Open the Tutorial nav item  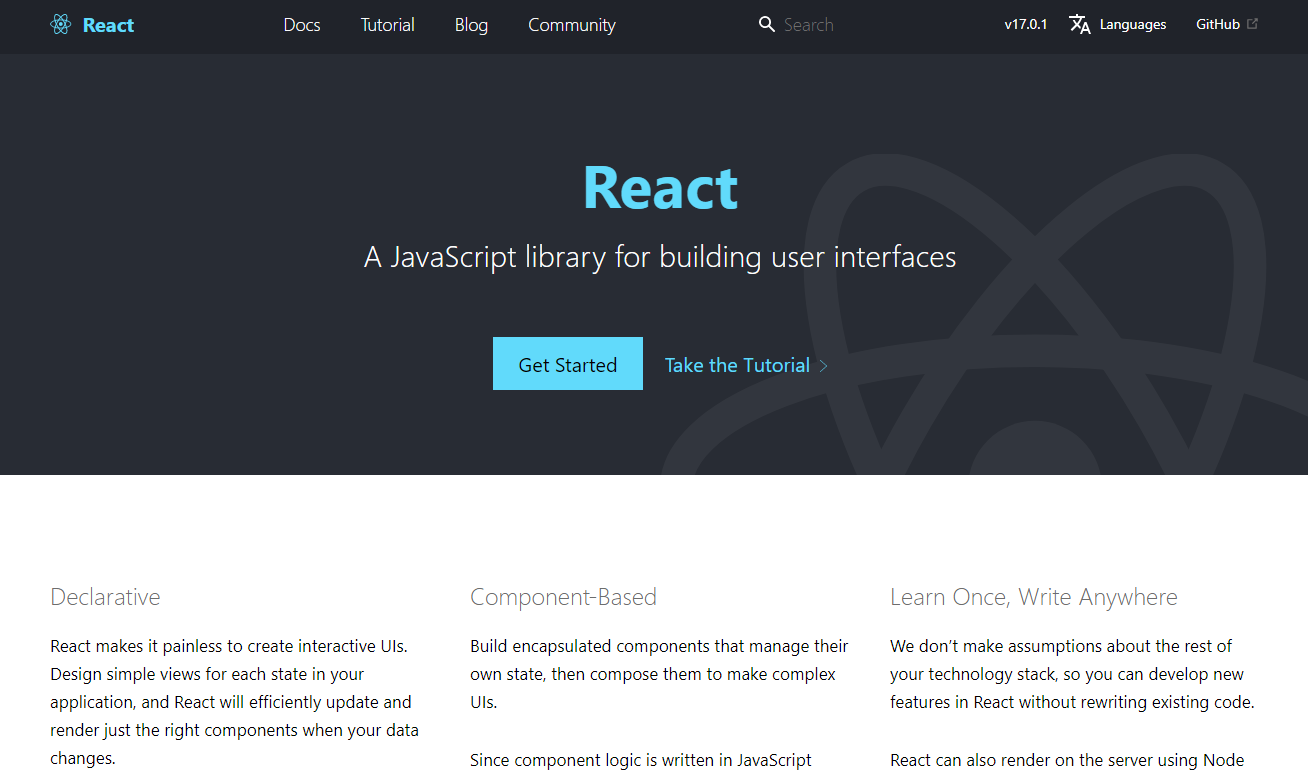[x=388, y=25]
